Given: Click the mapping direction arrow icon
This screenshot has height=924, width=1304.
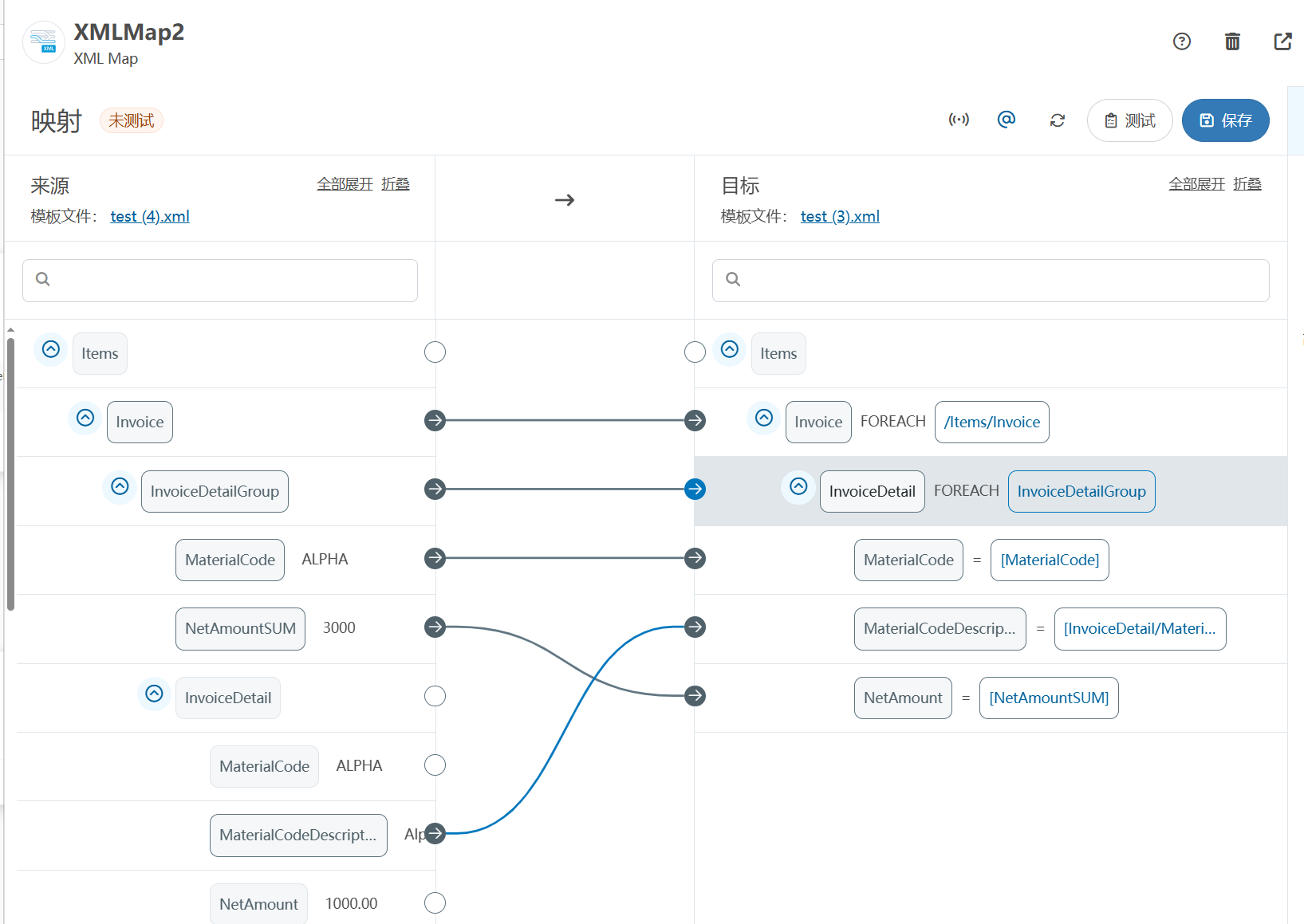Looking at the screenshot, I should [x=565, y=200].
